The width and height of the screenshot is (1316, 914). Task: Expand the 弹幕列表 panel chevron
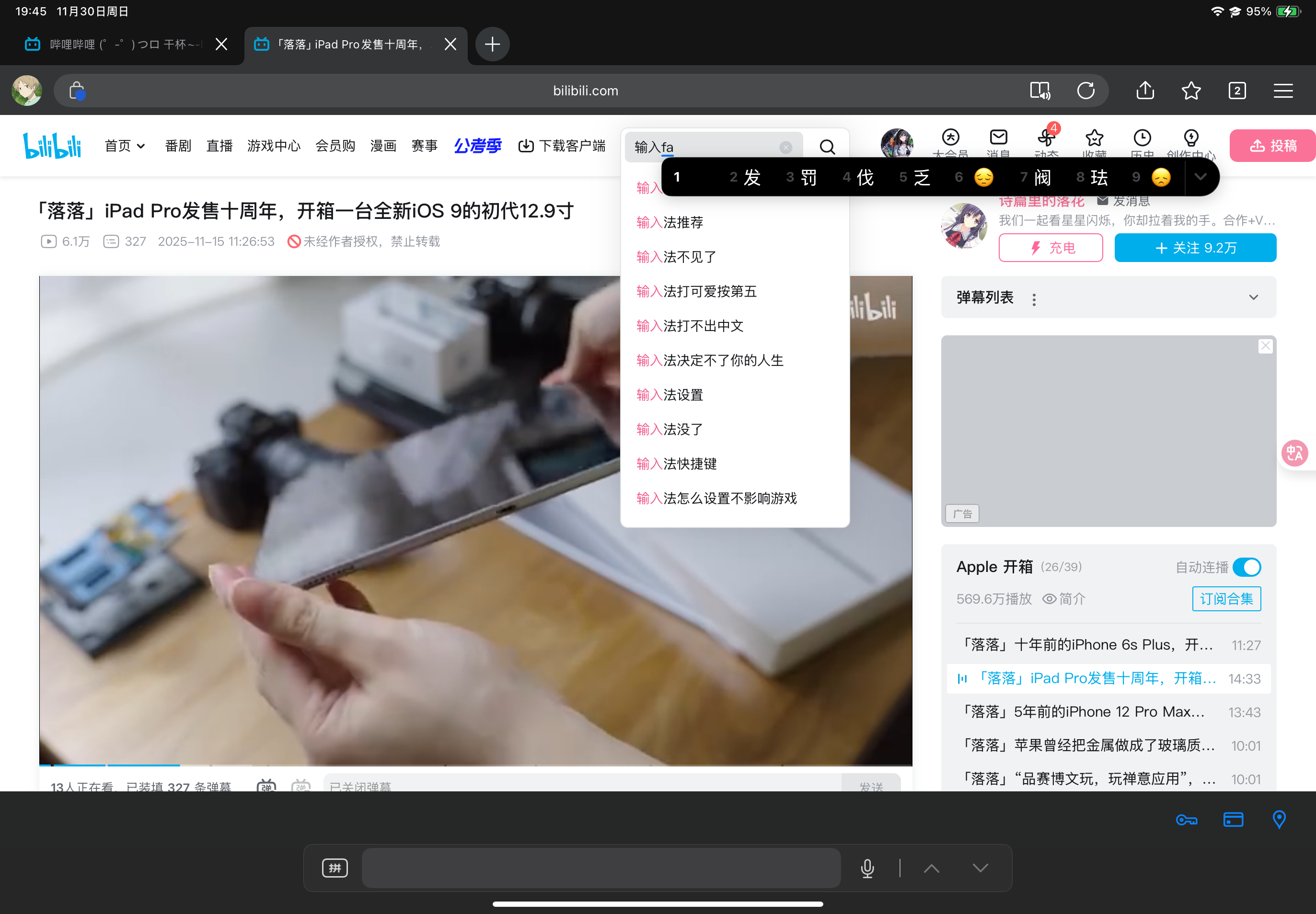point(1253,297)
